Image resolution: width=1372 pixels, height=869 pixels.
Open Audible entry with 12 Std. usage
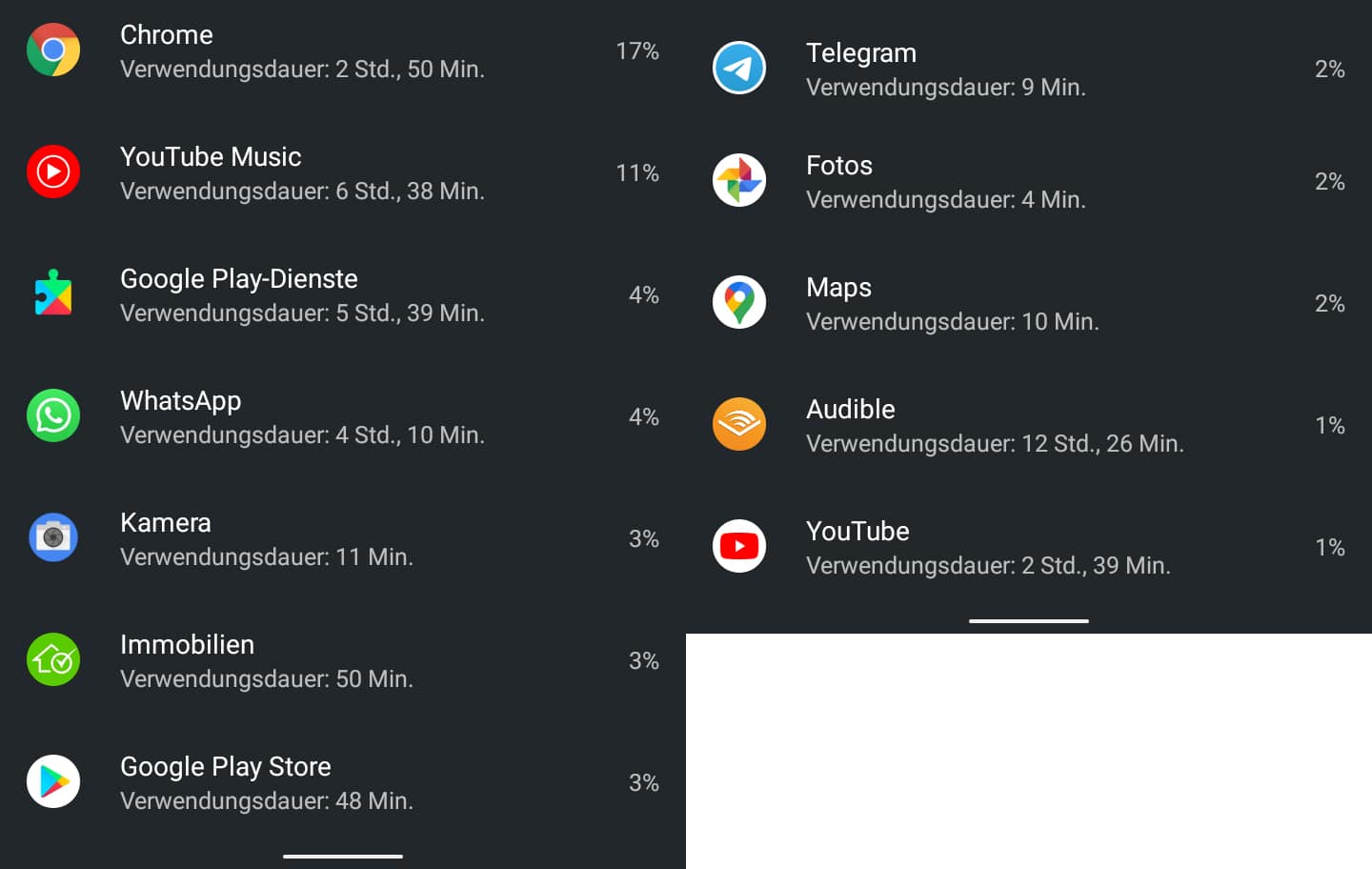1029,425
